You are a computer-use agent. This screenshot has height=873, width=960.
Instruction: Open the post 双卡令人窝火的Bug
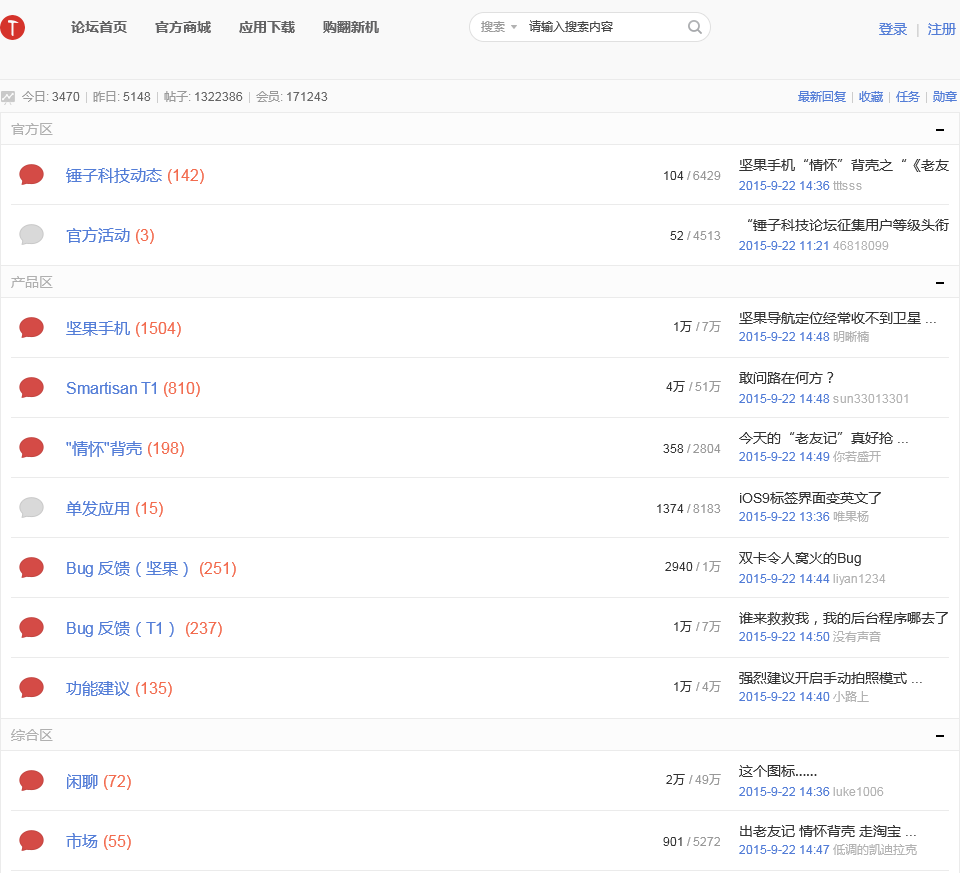coord(800,558)
